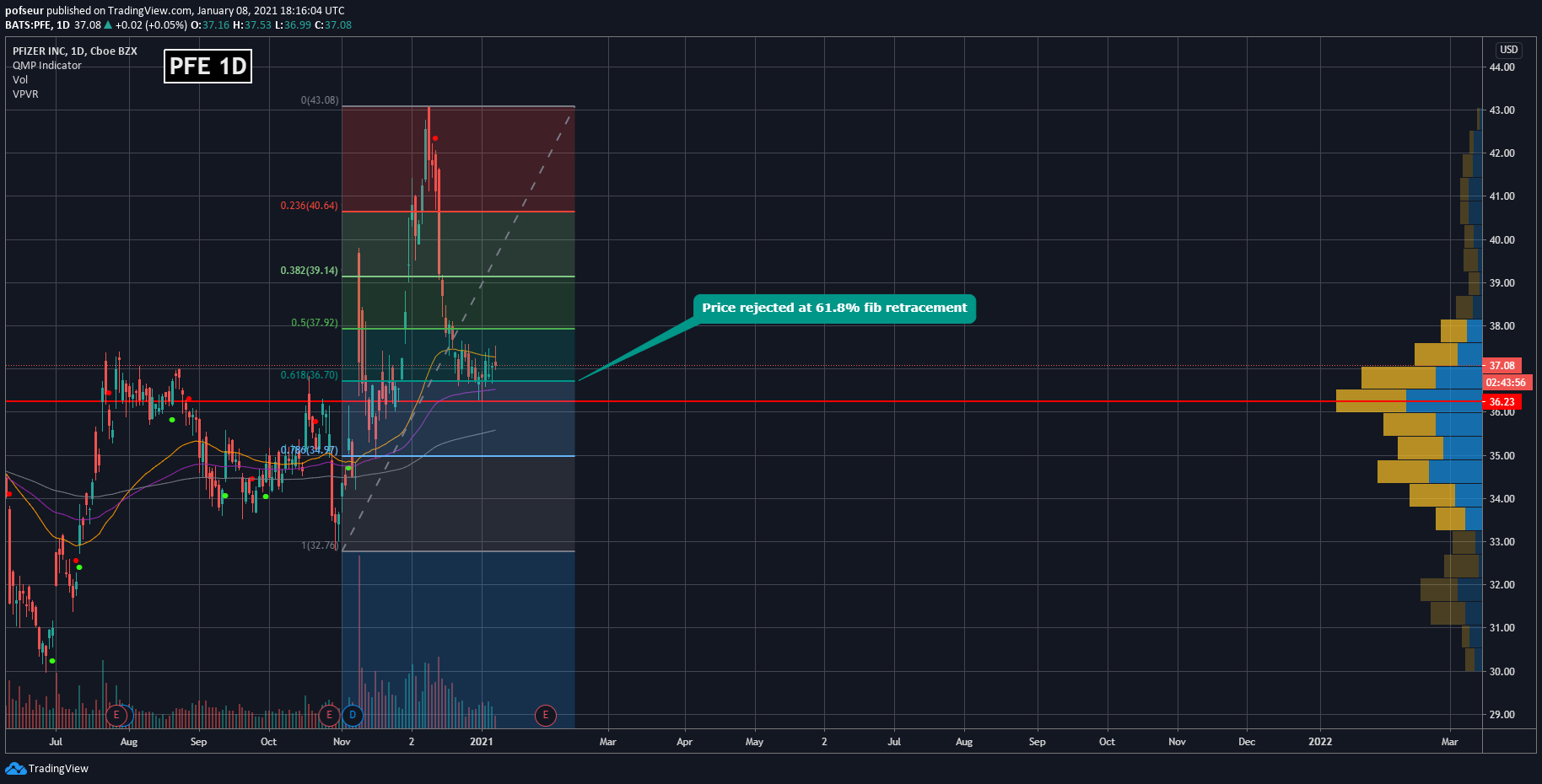The width and height of the screenshot is (1542, 784).
Task: Click the 41.00 price axis label
Action: pyautogui.click(x=1502, y=196)
